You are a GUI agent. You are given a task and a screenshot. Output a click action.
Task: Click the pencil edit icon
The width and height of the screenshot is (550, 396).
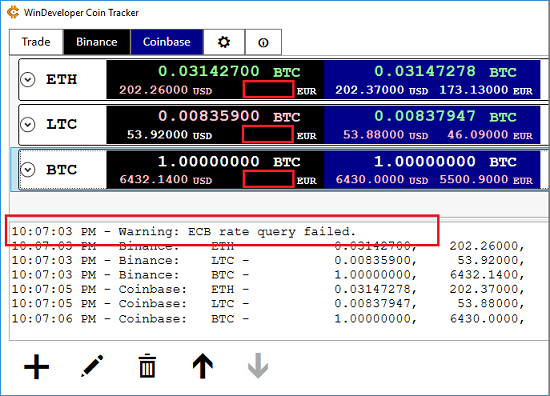92,366
